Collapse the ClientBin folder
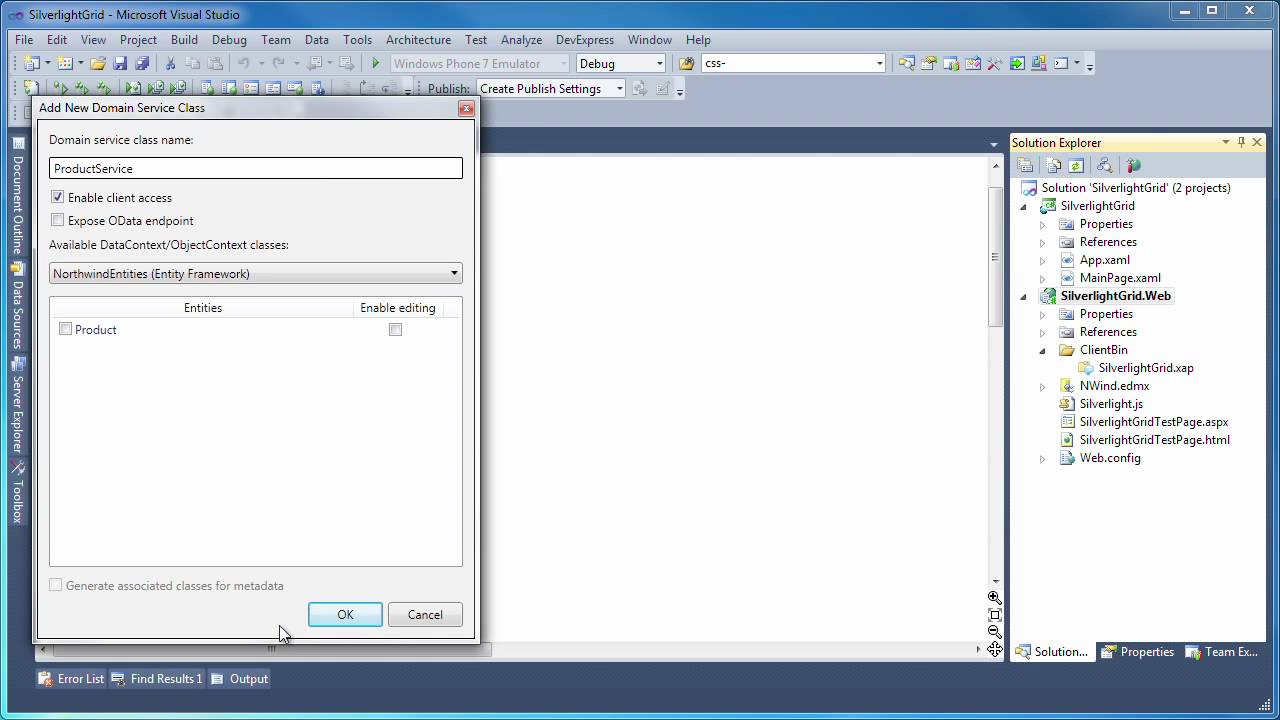This screenshot has width=1280, height=720. [x=1042, y=350]
